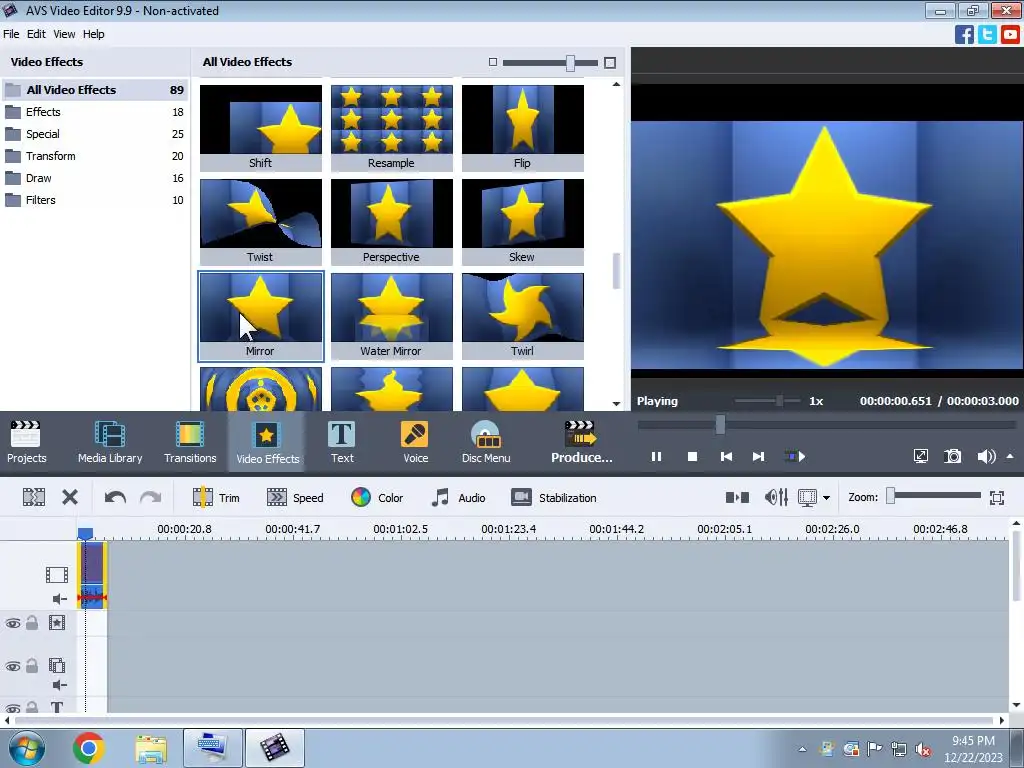1024x768 pixels.
Task: Click the small thumbnails icon
Action: tap(493, 62)
